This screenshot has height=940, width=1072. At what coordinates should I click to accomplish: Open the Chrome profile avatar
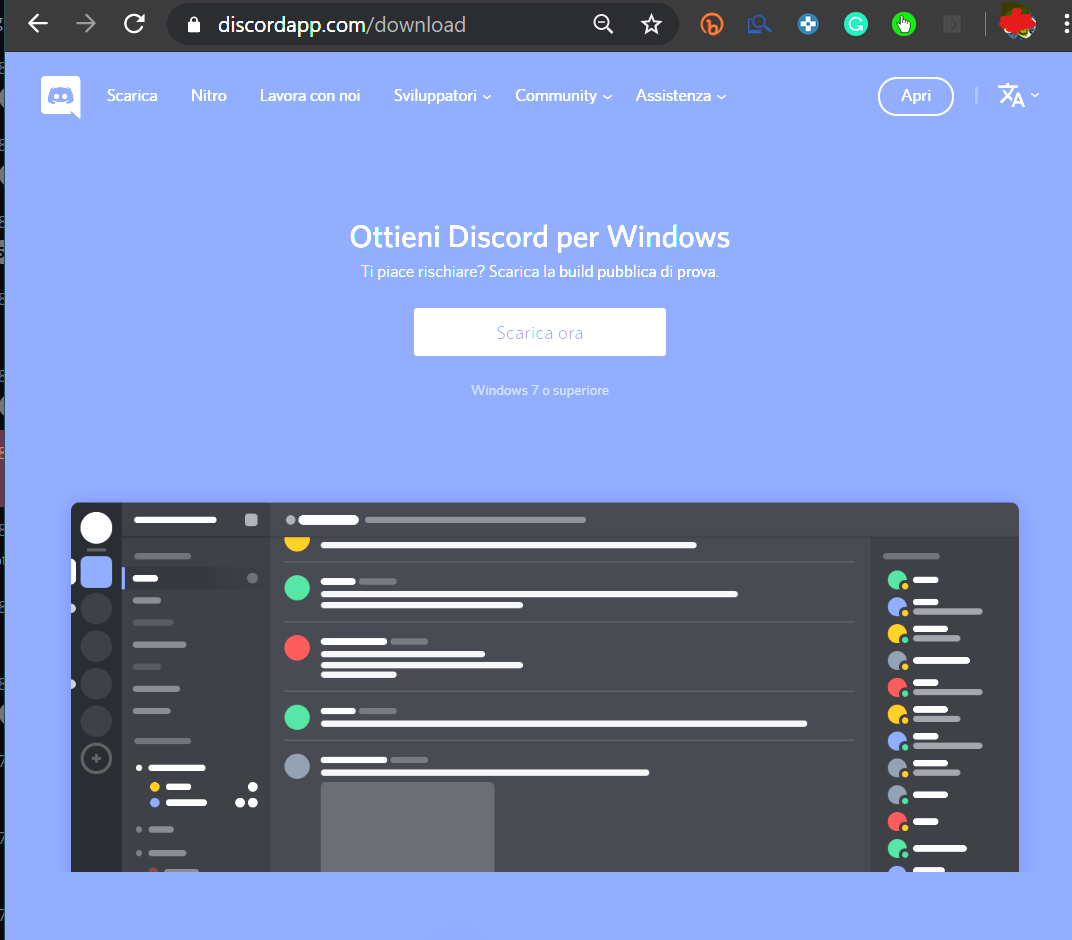1017,24
